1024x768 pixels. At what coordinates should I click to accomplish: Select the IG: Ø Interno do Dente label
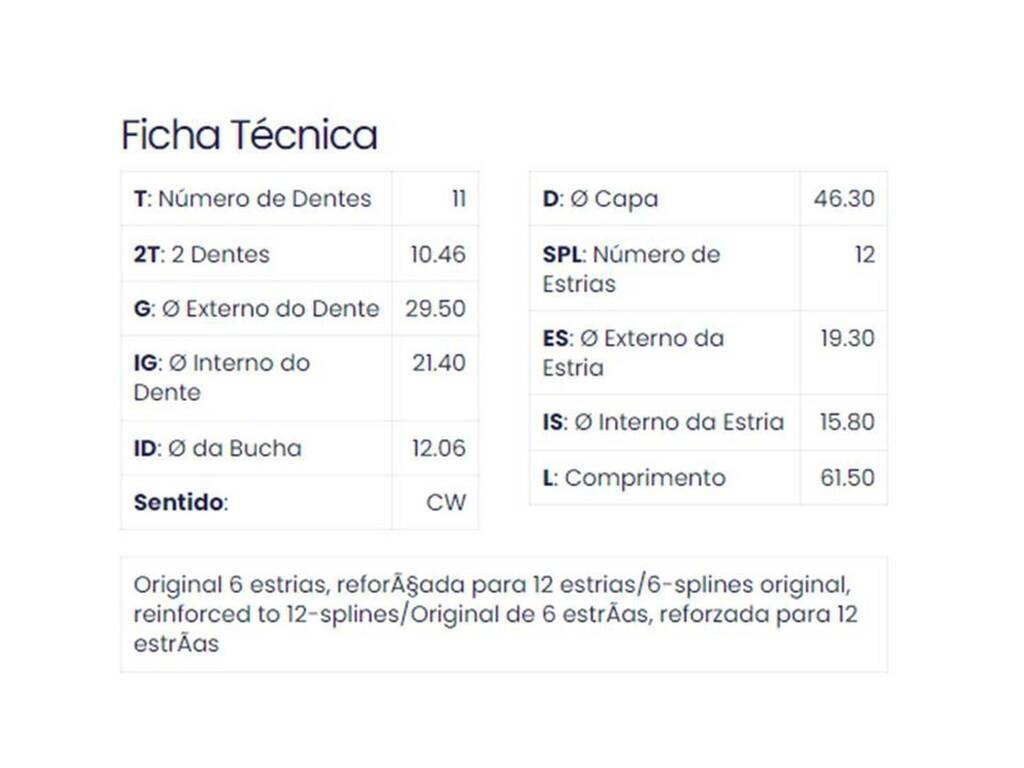click(222, 377)
